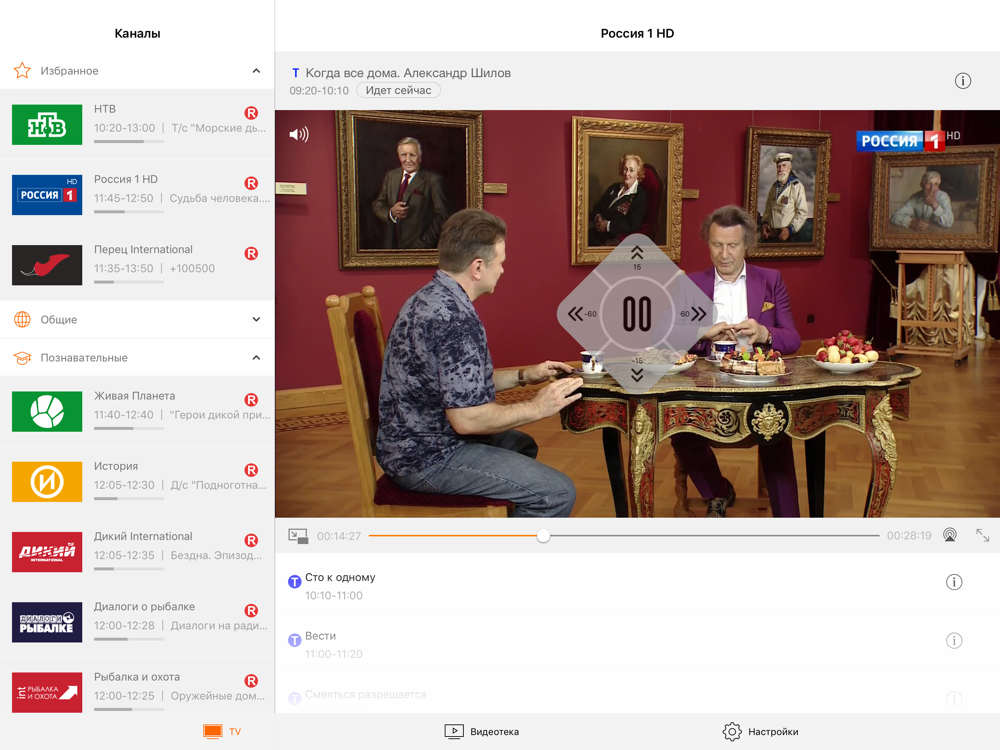
Task: Select the НТВ channel logo
Action: (47, 124)
